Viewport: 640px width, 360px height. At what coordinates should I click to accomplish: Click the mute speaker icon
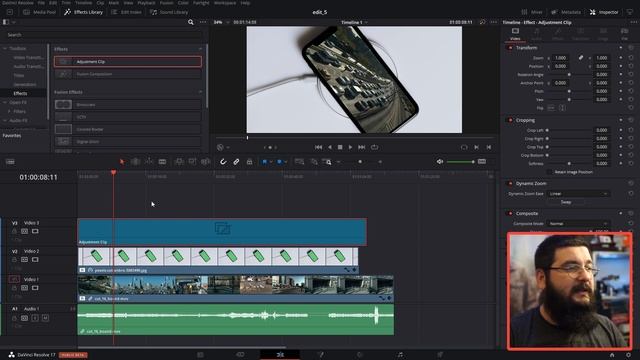tap(440, 162)
